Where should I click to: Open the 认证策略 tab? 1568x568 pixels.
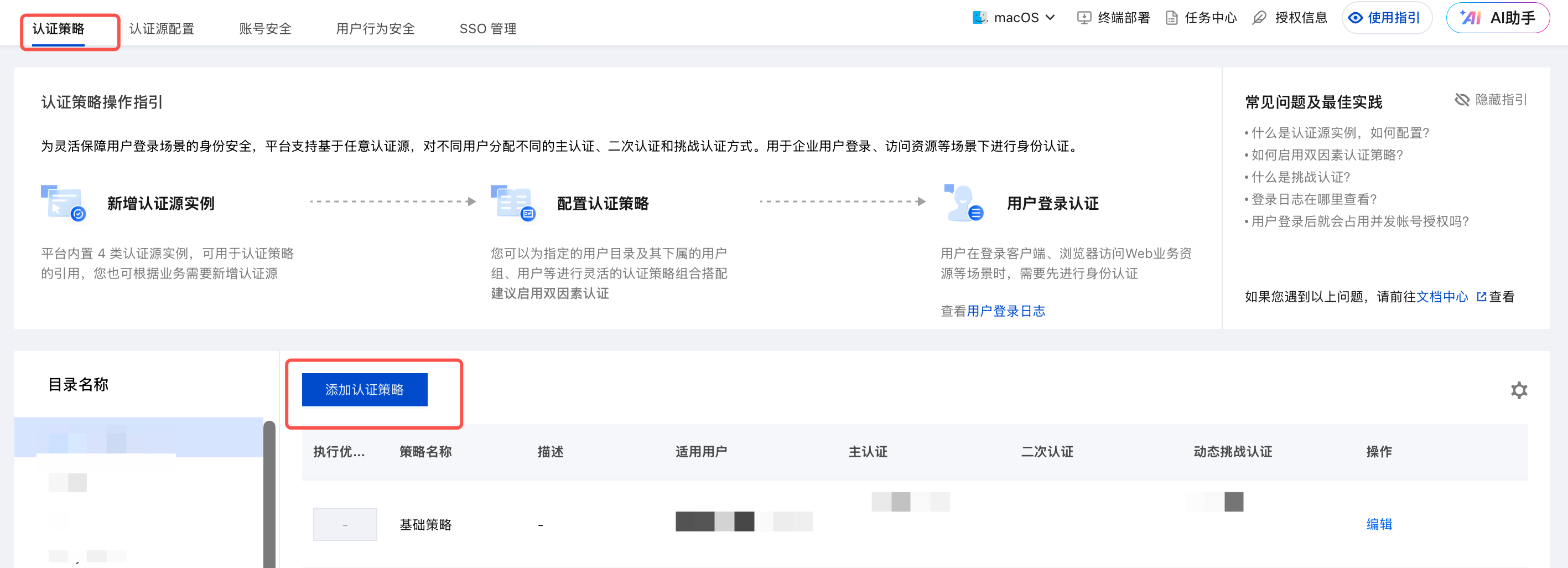(x=59, y=29)
